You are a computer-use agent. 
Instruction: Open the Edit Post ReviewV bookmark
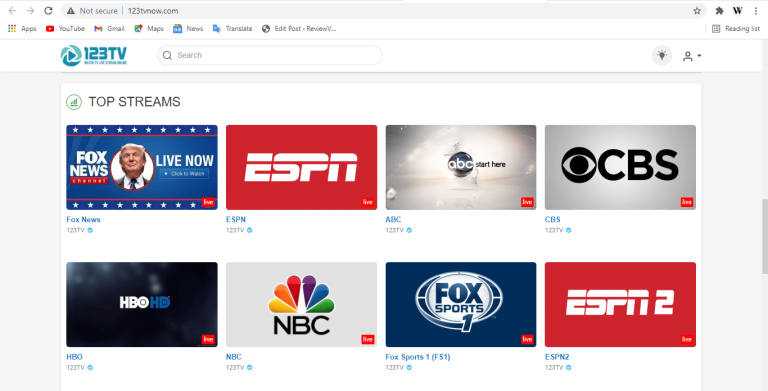tap(299, 28)
